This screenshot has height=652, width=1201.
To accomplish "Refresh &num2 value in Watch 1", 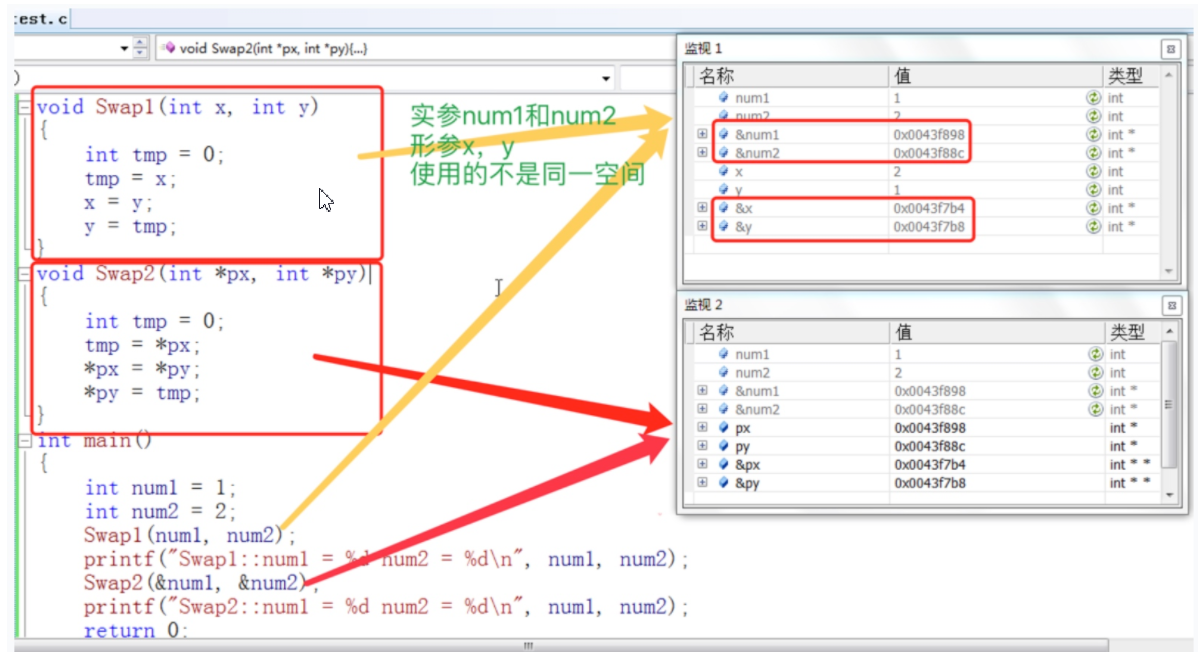I will point(1095,153).
